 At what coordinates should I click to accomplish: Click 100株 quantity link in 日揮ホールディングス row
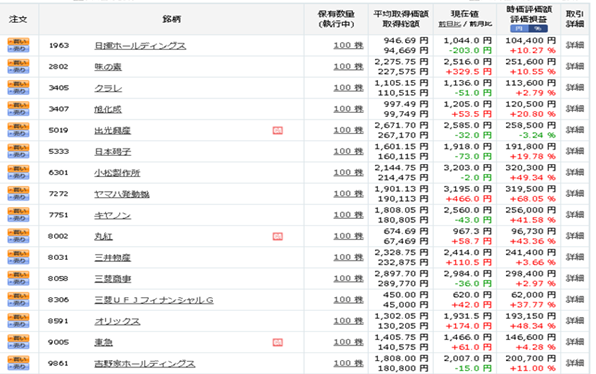(x=348, y=45)
